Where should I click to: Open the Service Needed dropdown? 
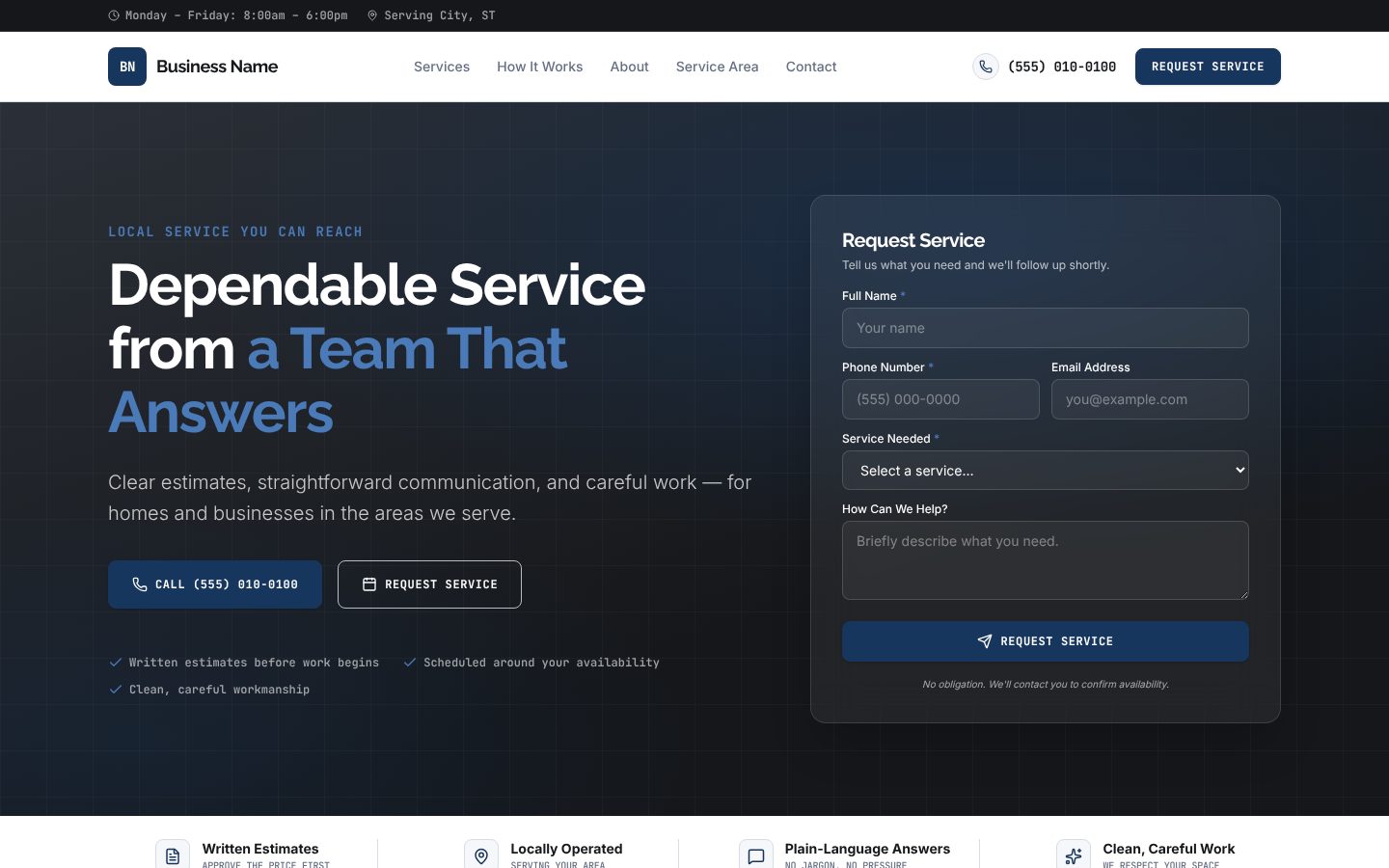pos(1046,471)
